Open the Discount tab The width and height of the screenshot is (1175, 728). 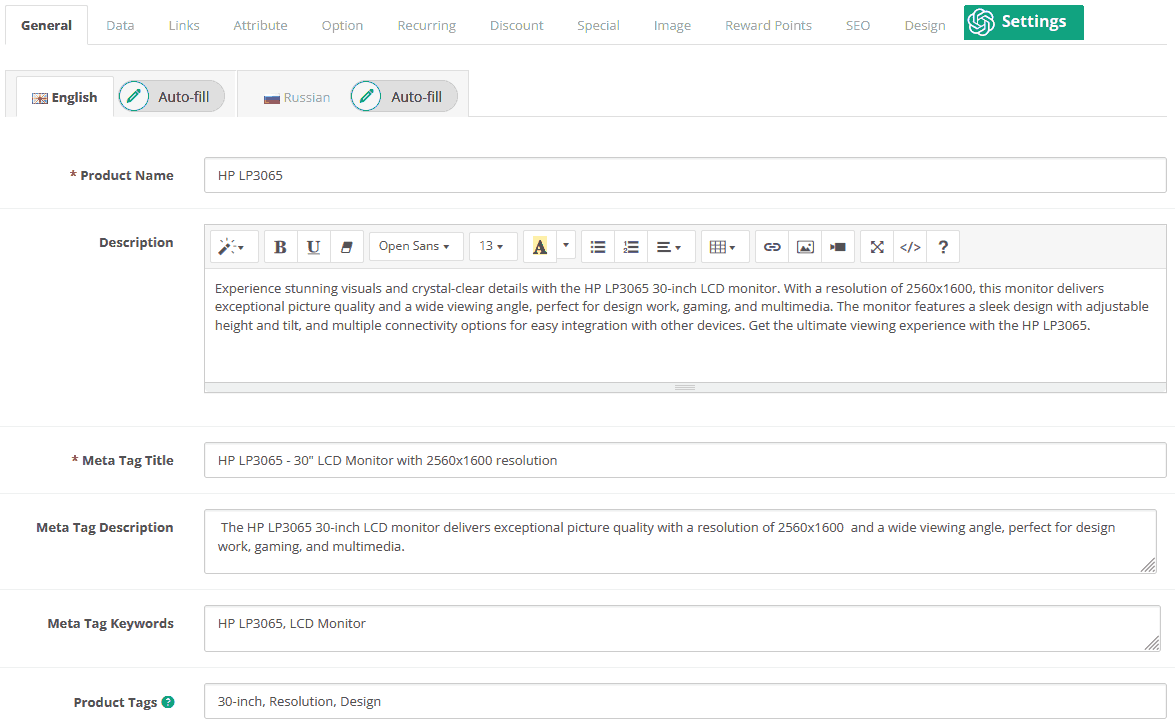point(516,25)
